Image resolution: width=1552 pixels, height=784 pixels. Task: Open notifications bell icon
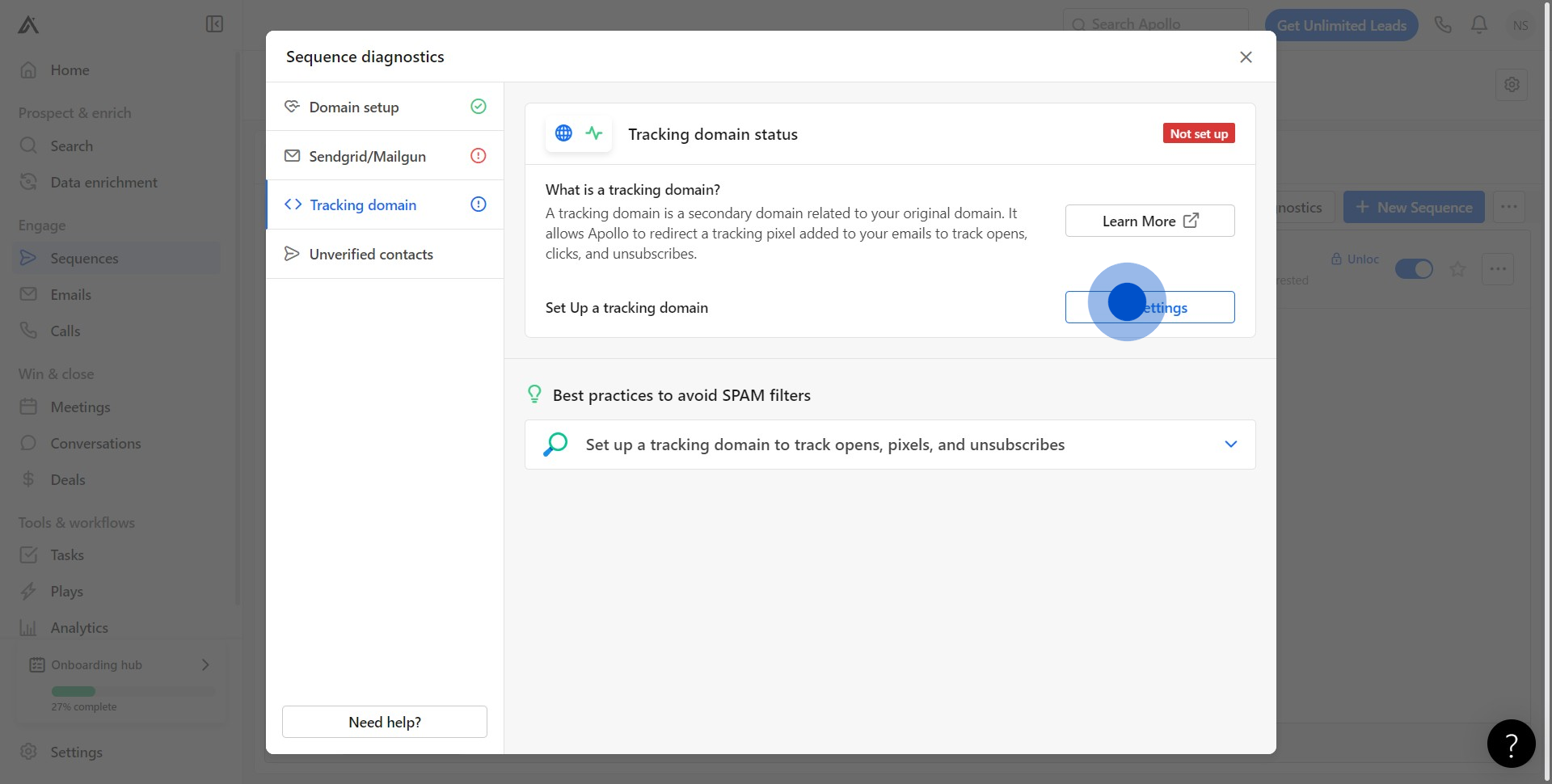click(1479, 25)
